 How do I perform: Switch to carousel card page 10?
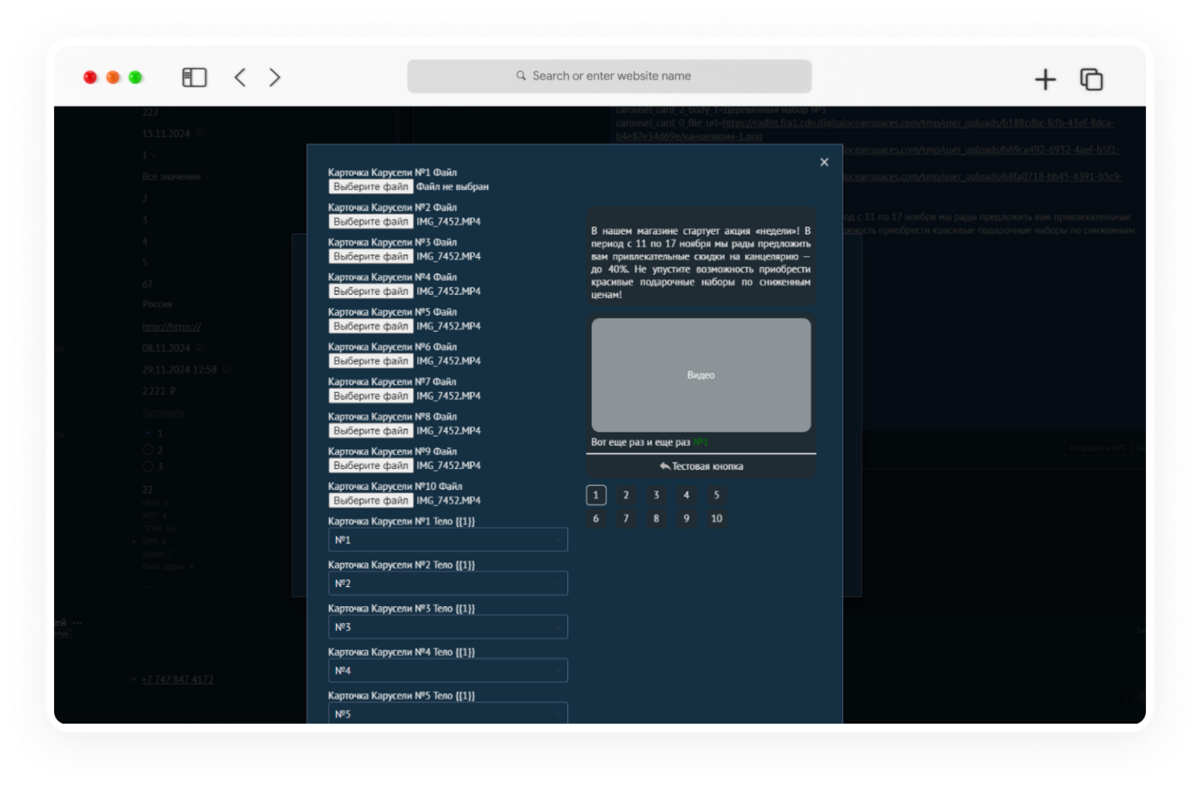coord(716,519)
